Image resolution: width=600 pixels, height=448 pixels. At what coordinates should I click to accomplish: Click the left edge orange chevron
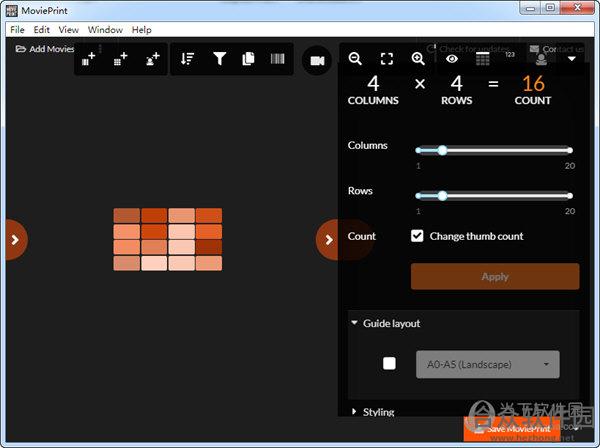pos(15,240)
